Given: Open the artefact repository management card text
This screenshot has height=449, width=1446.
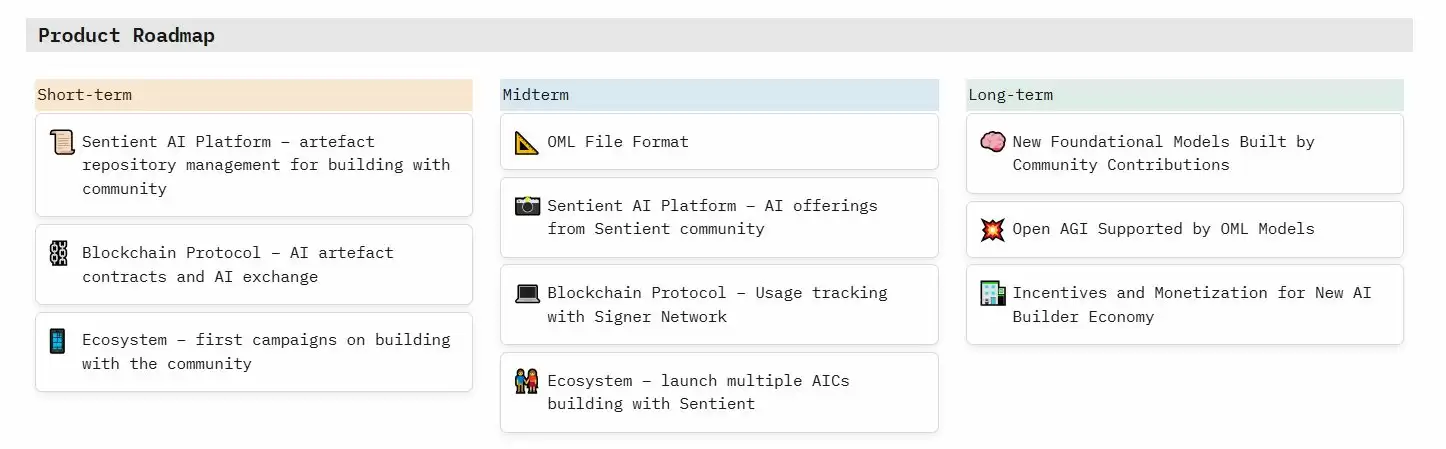Looking at the screenshot, I should pyautogui.click(x=266, y=165).
